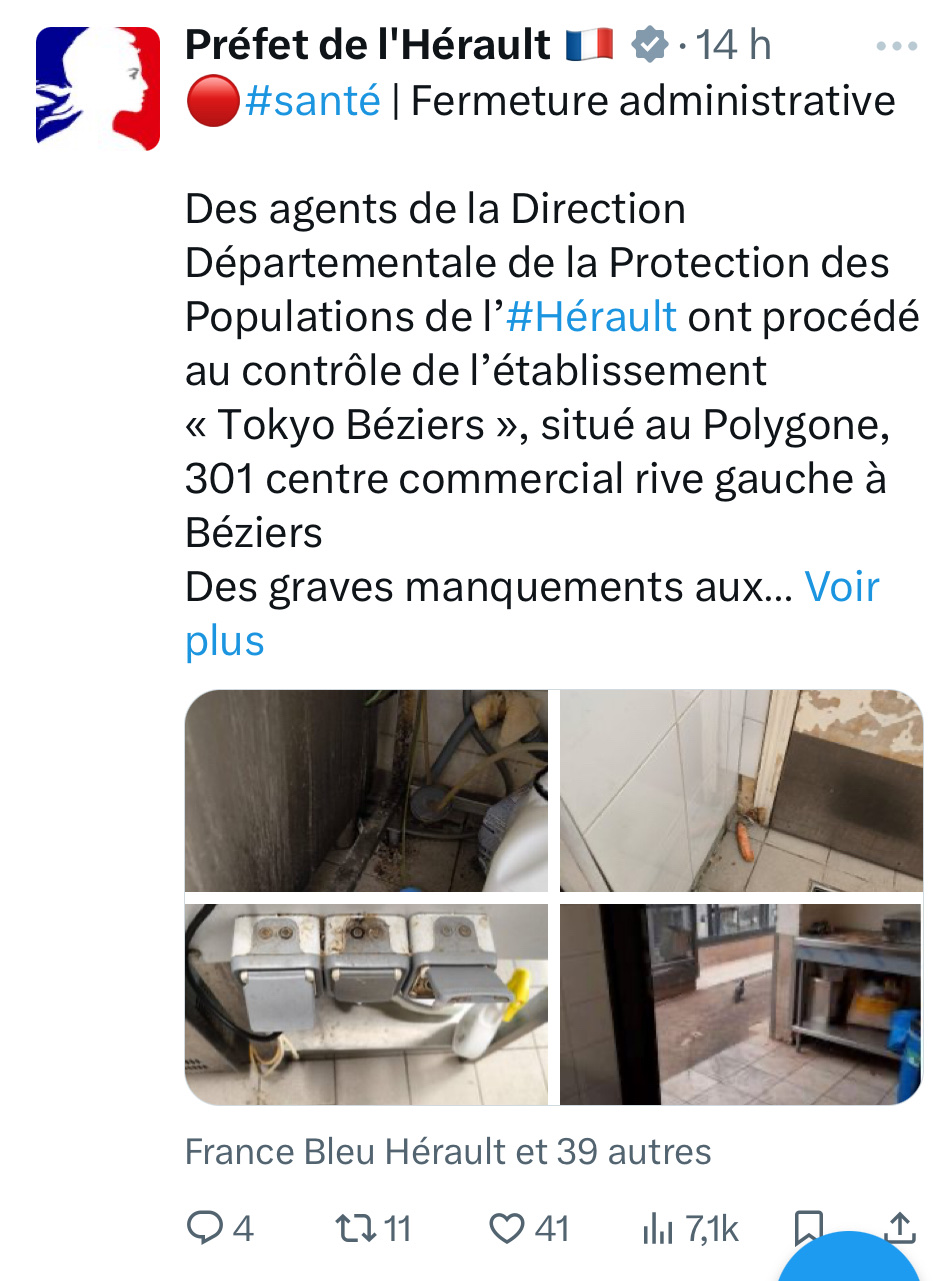952x1281 pixels.
Task: Open the three-dot tweet options menu
Action: [x=895, y=46]
